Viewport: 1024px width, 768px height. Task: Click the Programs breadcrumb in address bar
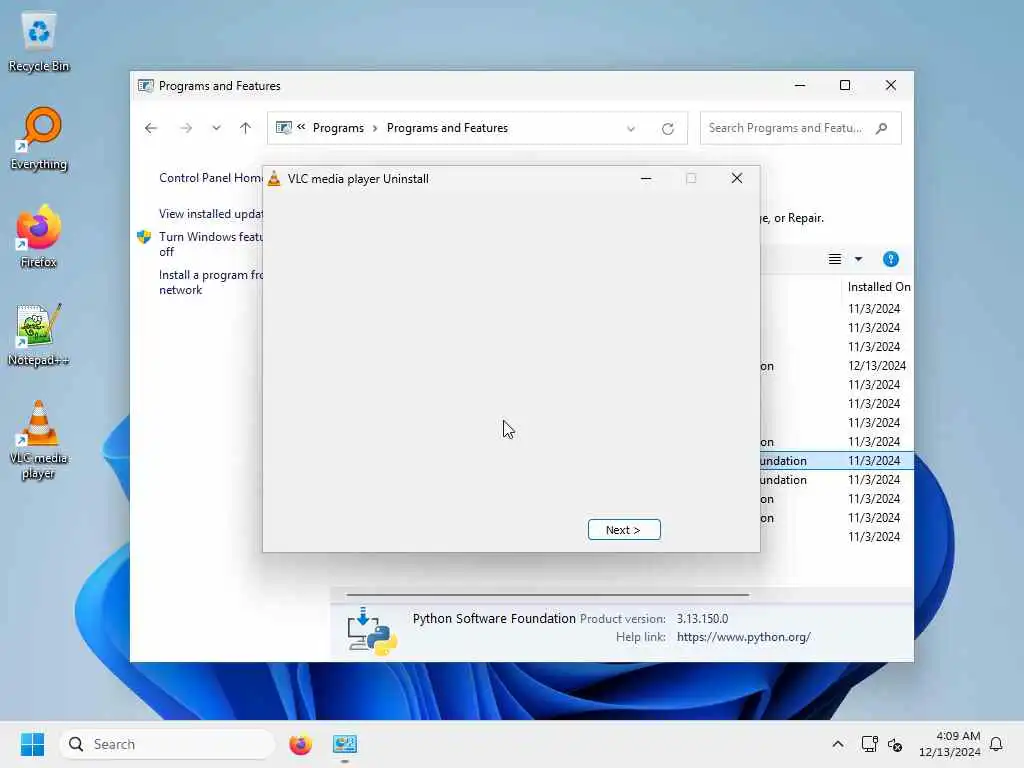click(x=338, y=128)
